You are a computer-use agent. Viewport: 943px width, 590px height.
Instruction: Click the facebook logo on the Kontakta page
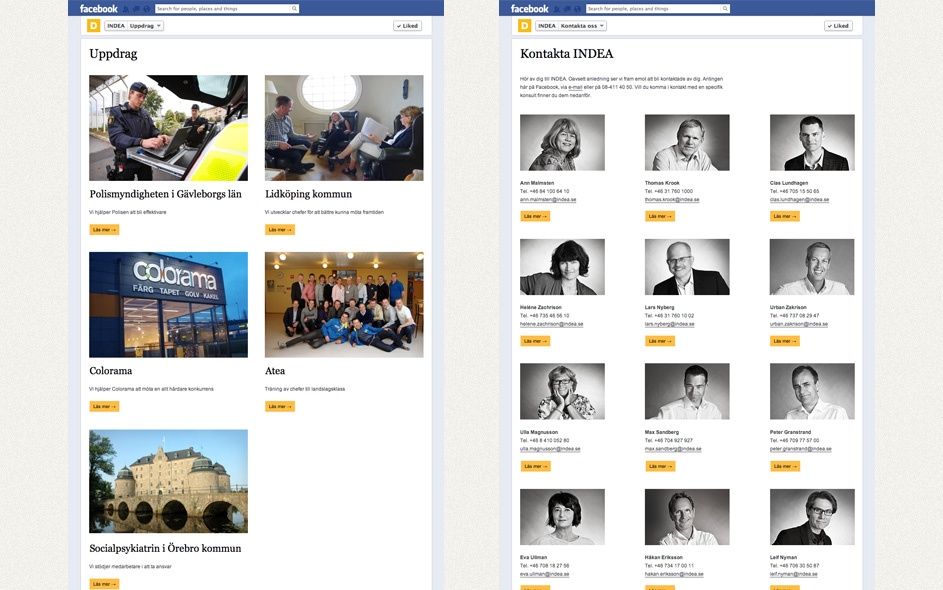click(529, 8)
